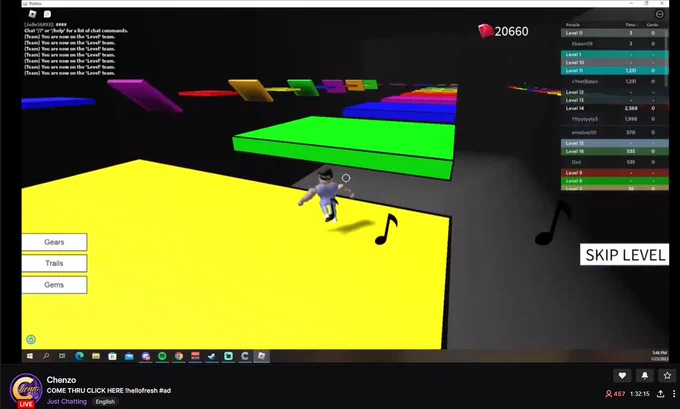Open the Chenzo channel name link
Screen dimensions: 680x409
coord(61,380)
